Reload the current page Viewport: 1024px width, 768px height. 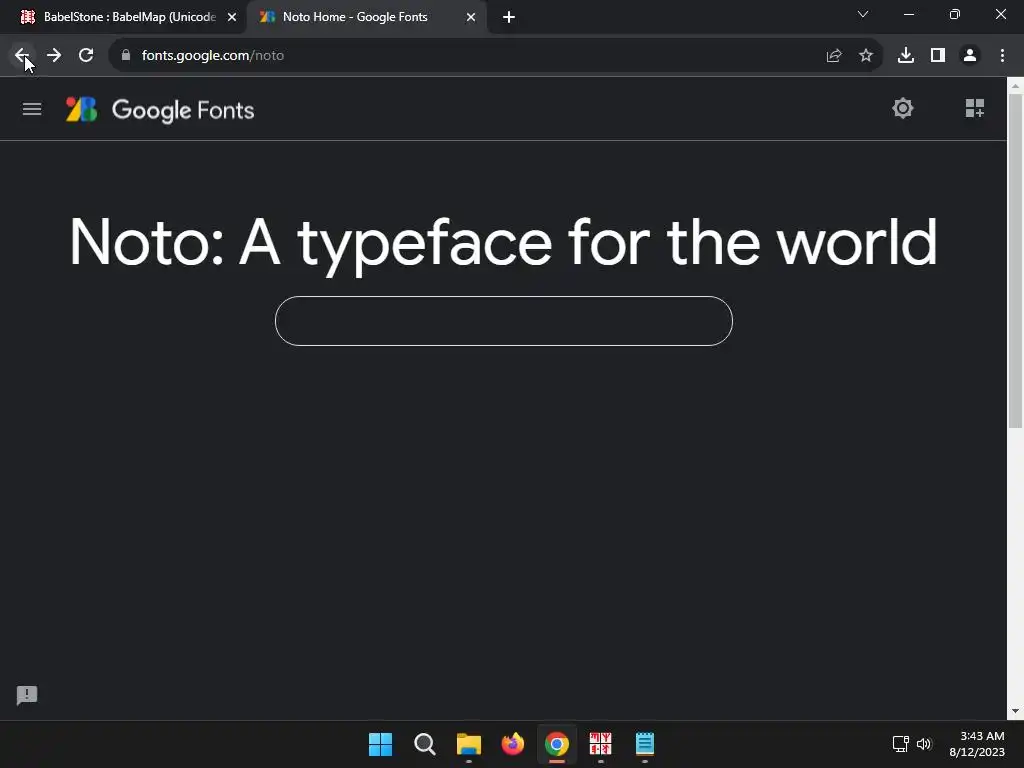click(86, 56)
